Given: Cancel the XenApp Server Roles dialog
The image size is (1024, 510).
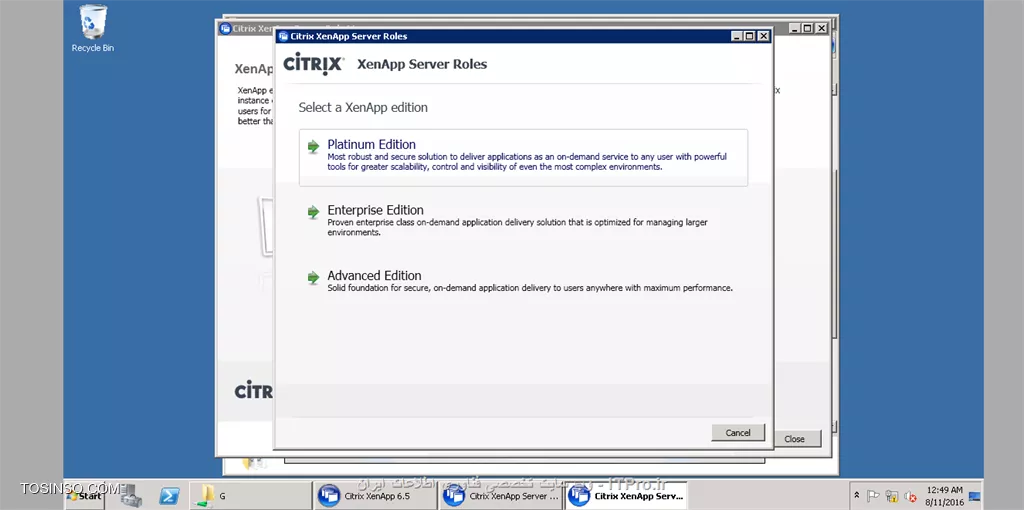Looking at the screenshot, I should pyautogui.click(x=738, y=432).
